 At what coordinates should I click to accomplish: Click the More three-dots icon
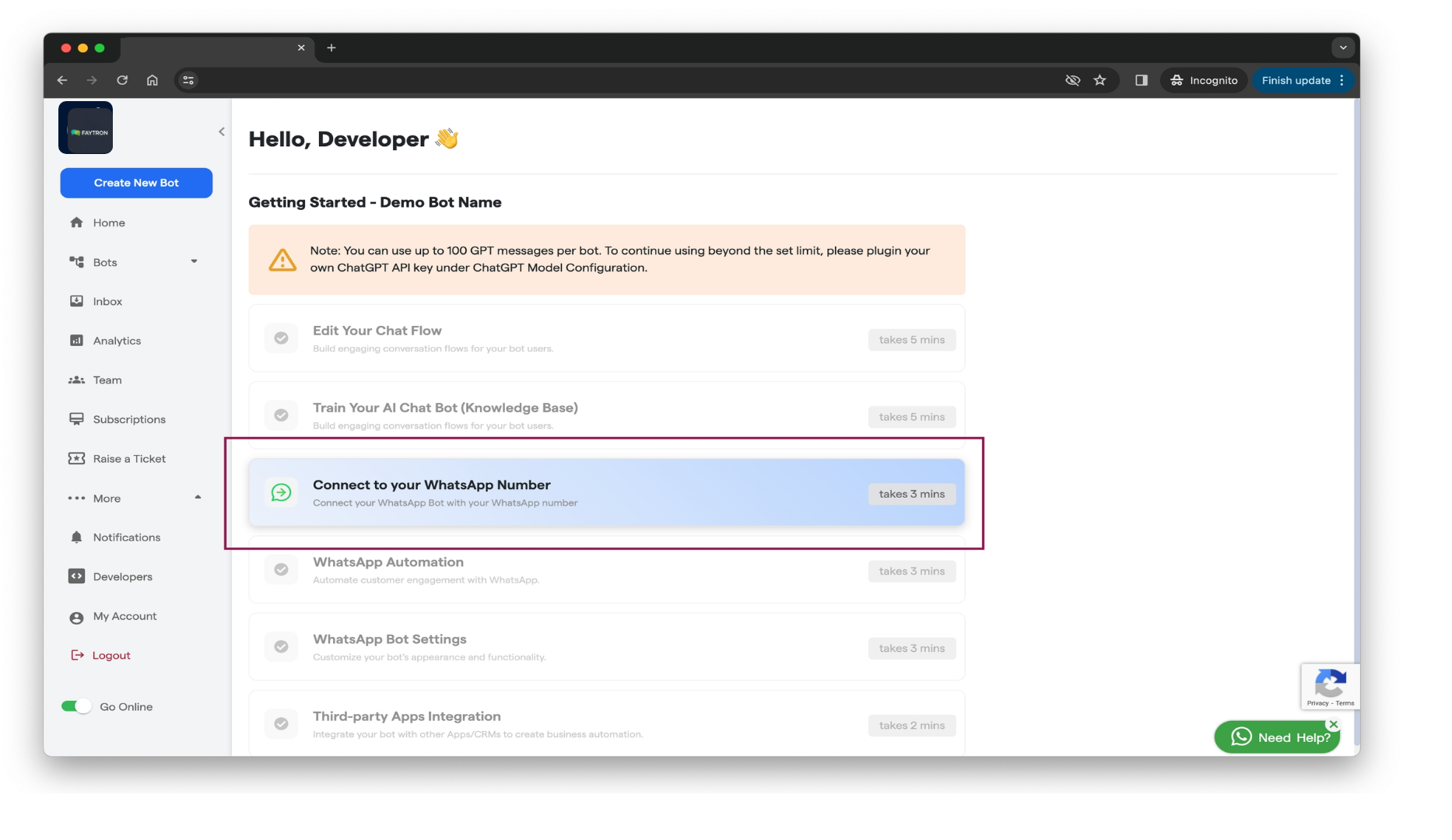point(76,498)
